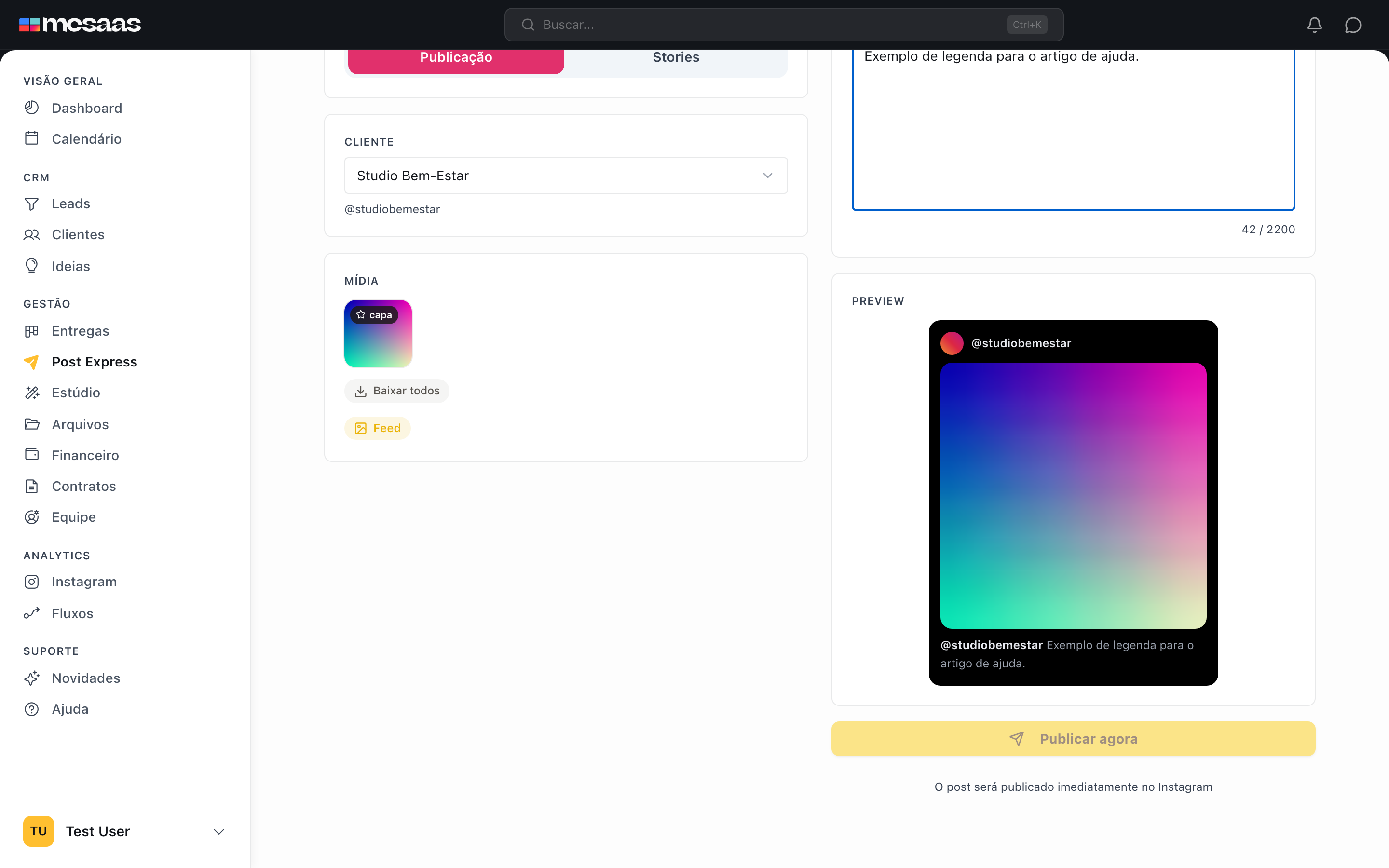Click the mesaas logo
This screenshot has width=1389, height=868.
pos(80,25)
